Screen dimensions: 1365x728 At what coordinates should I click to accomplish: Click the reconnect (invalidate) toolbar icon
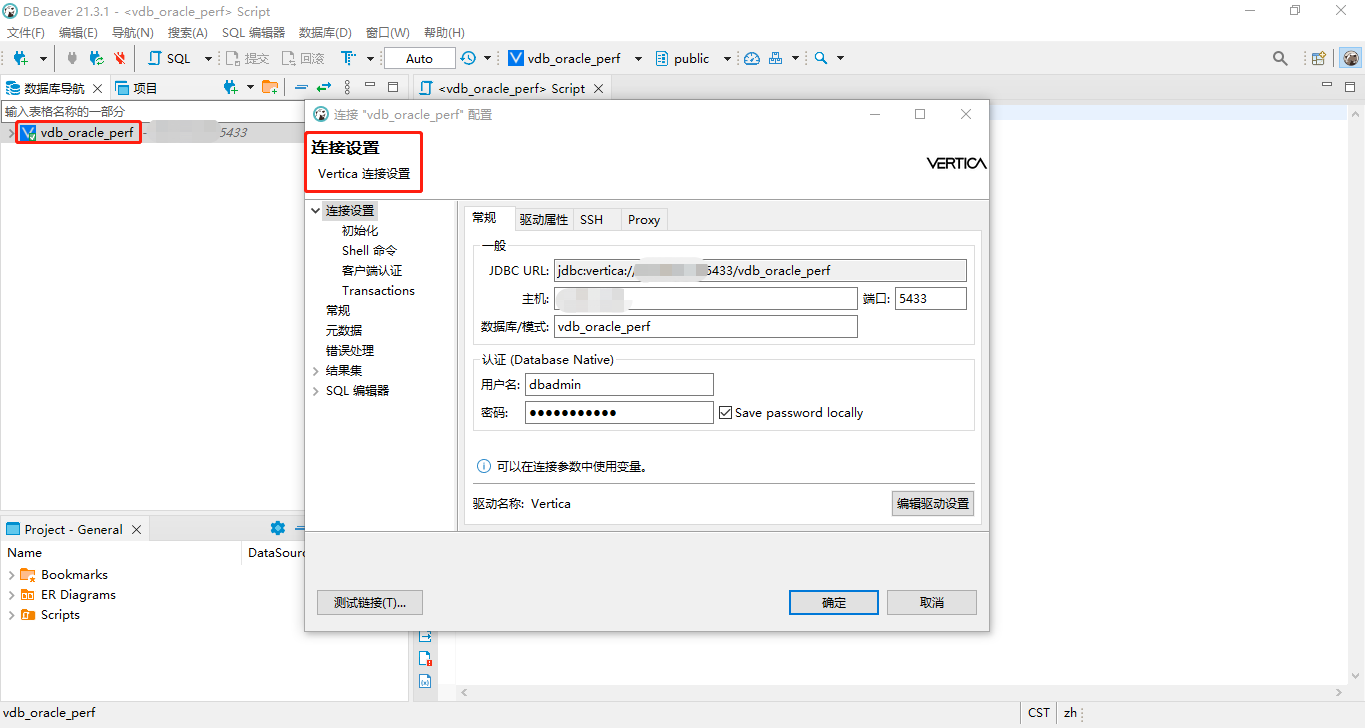coord(96,58)
